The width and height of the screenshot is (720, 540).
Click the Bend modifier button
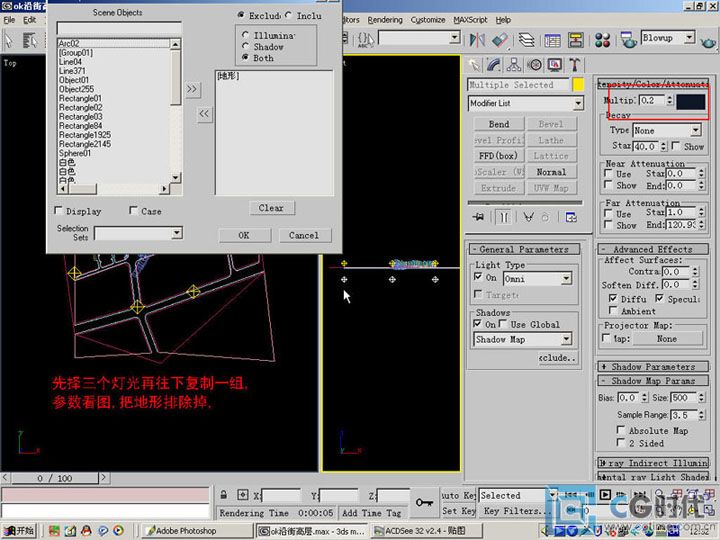498,125
